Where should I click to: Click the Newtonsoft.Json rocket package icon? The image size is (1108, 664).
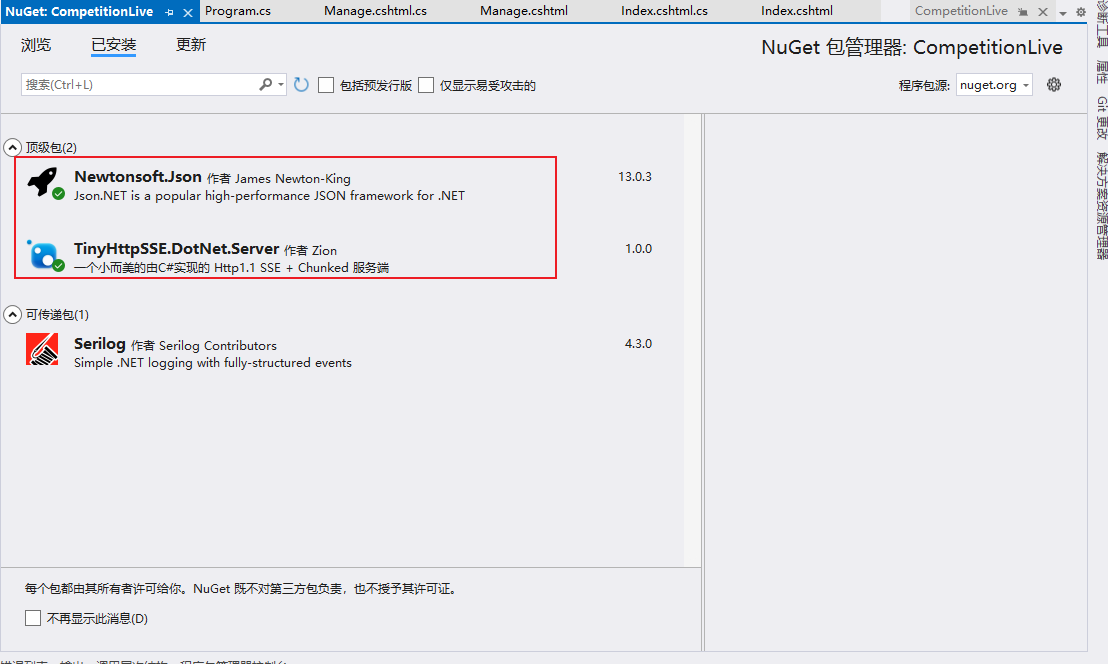coord(41,182)
